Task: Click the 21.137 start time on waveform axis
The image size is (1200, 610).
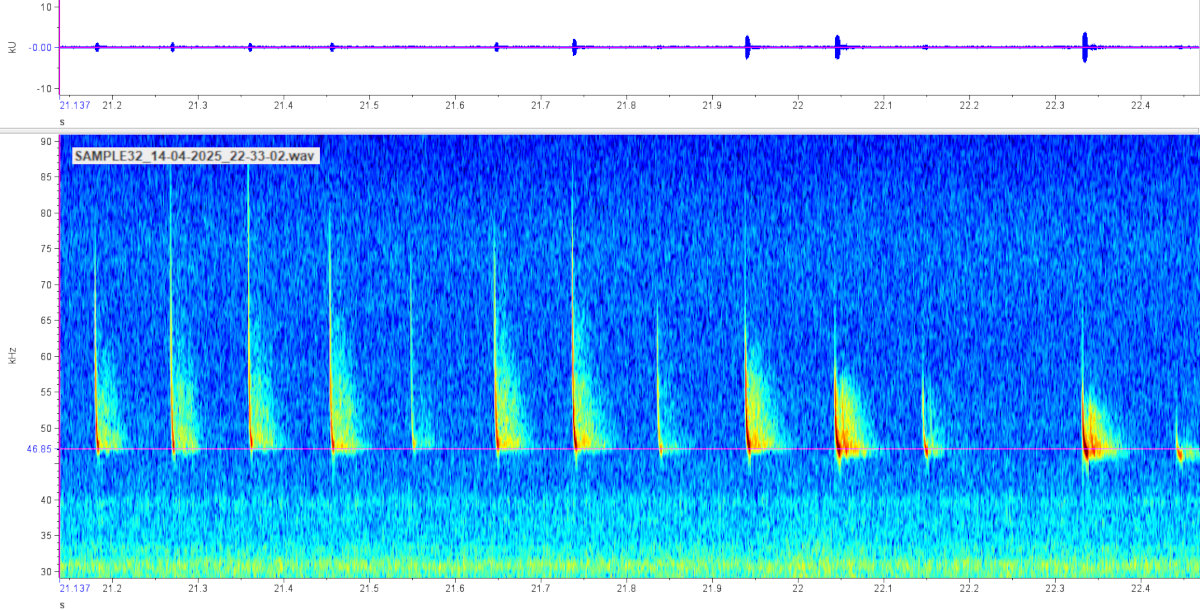Action: click(x=75, y=105)
